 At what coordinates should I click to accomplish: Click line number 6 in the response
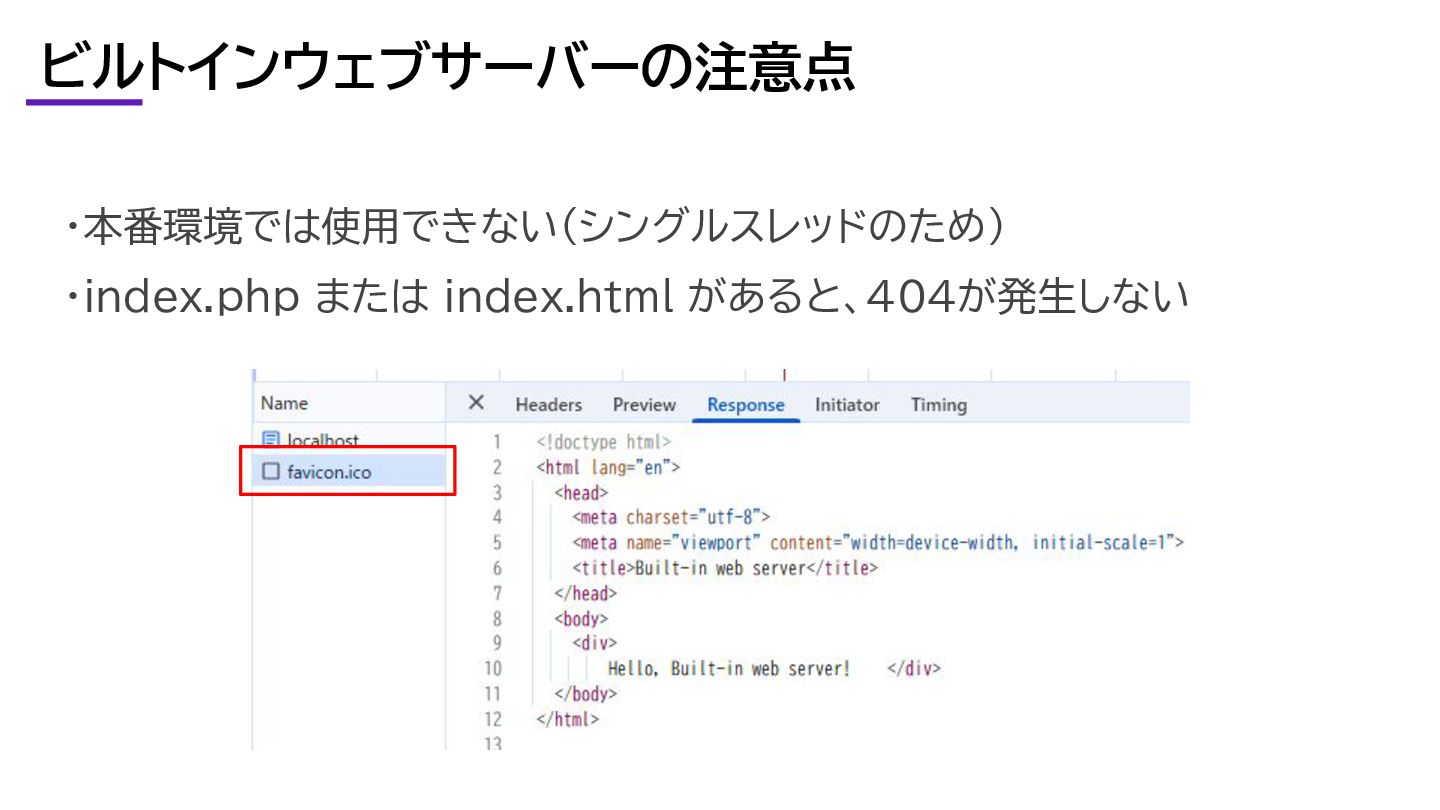click(x=497, y=568)
